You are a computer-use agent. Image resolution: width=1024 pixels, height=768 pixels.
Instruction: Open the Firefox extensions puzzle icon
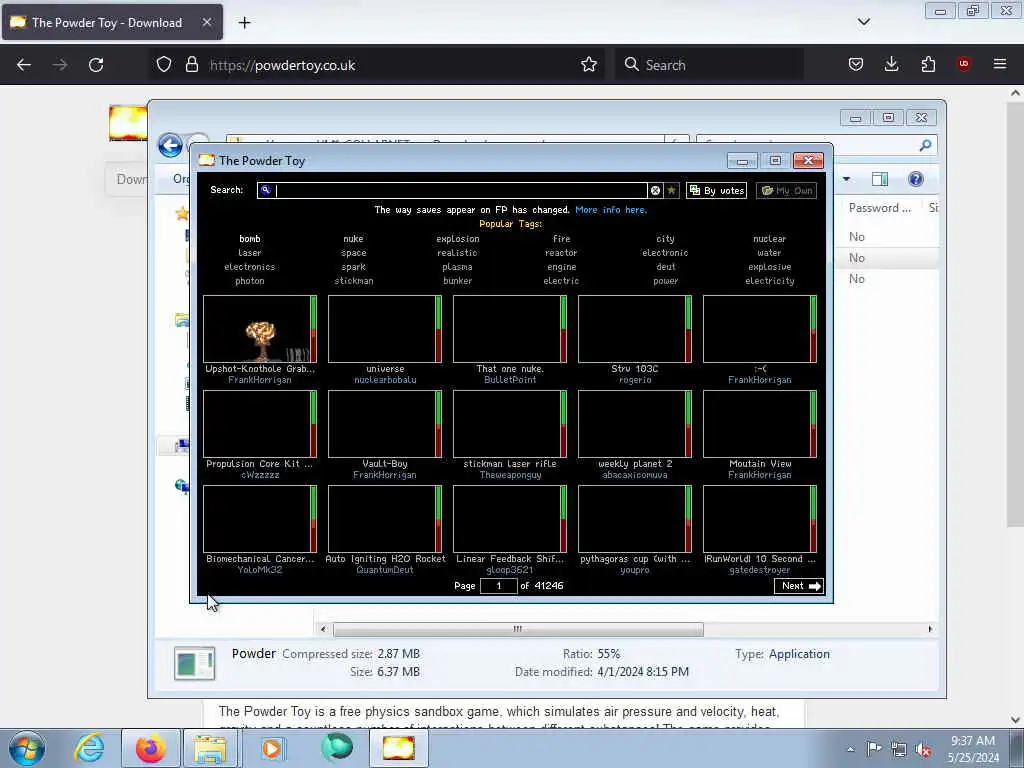tap(928, 64)
